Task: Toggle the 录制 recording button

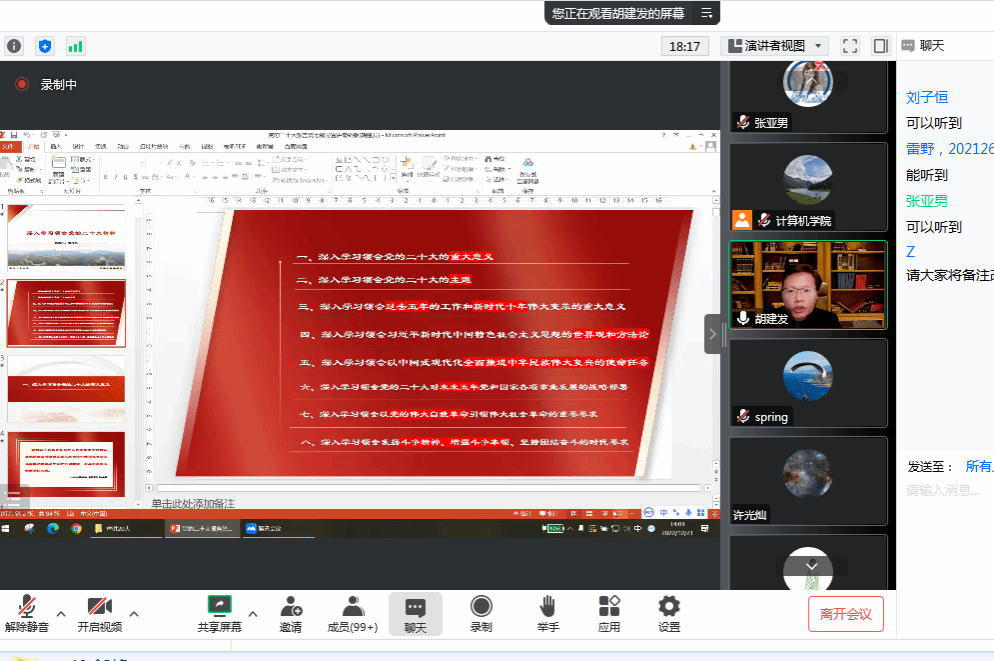Action: [x=481, y=613]
